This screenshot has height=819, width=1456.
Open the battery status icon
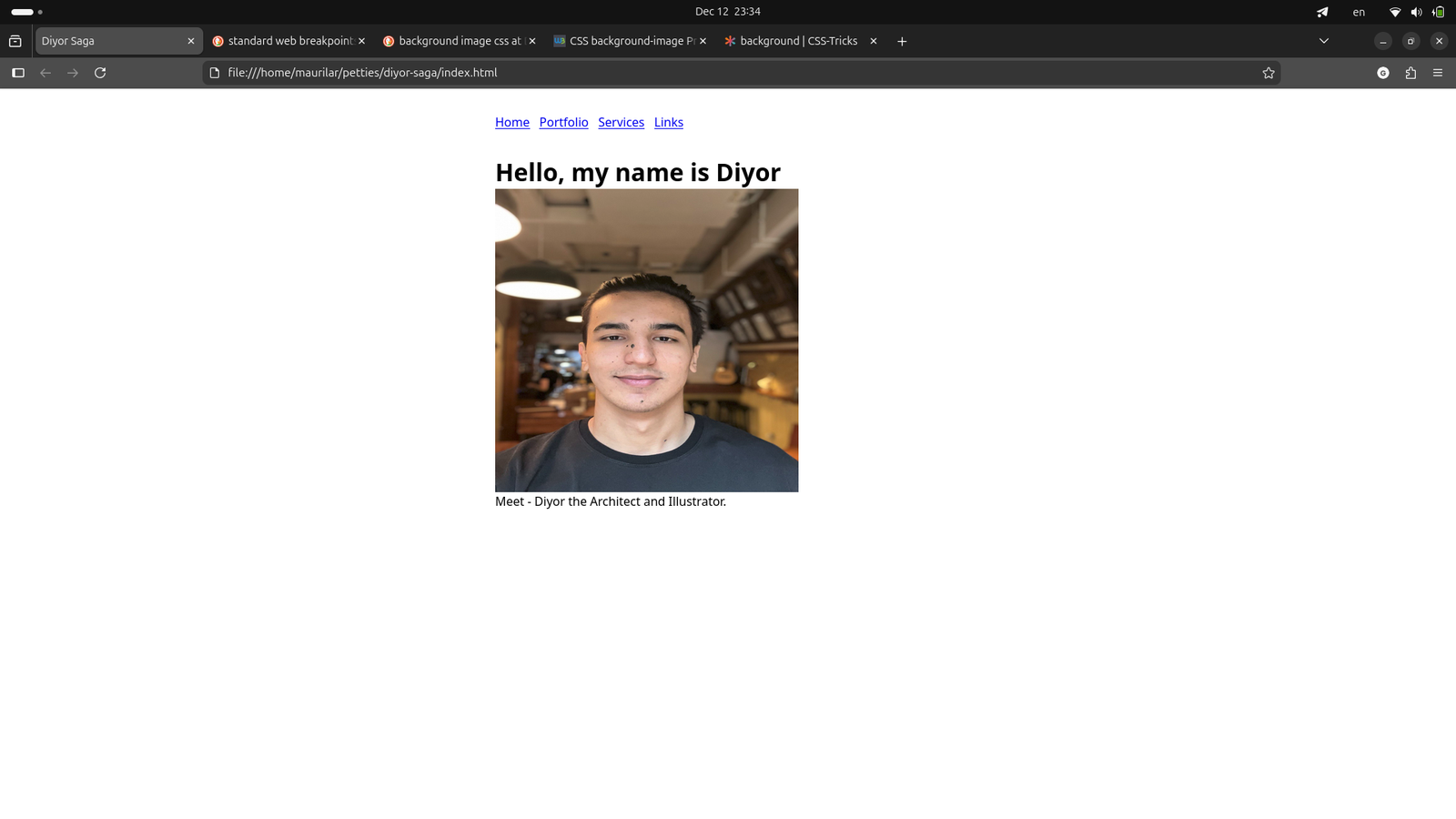coord(1438,12)
